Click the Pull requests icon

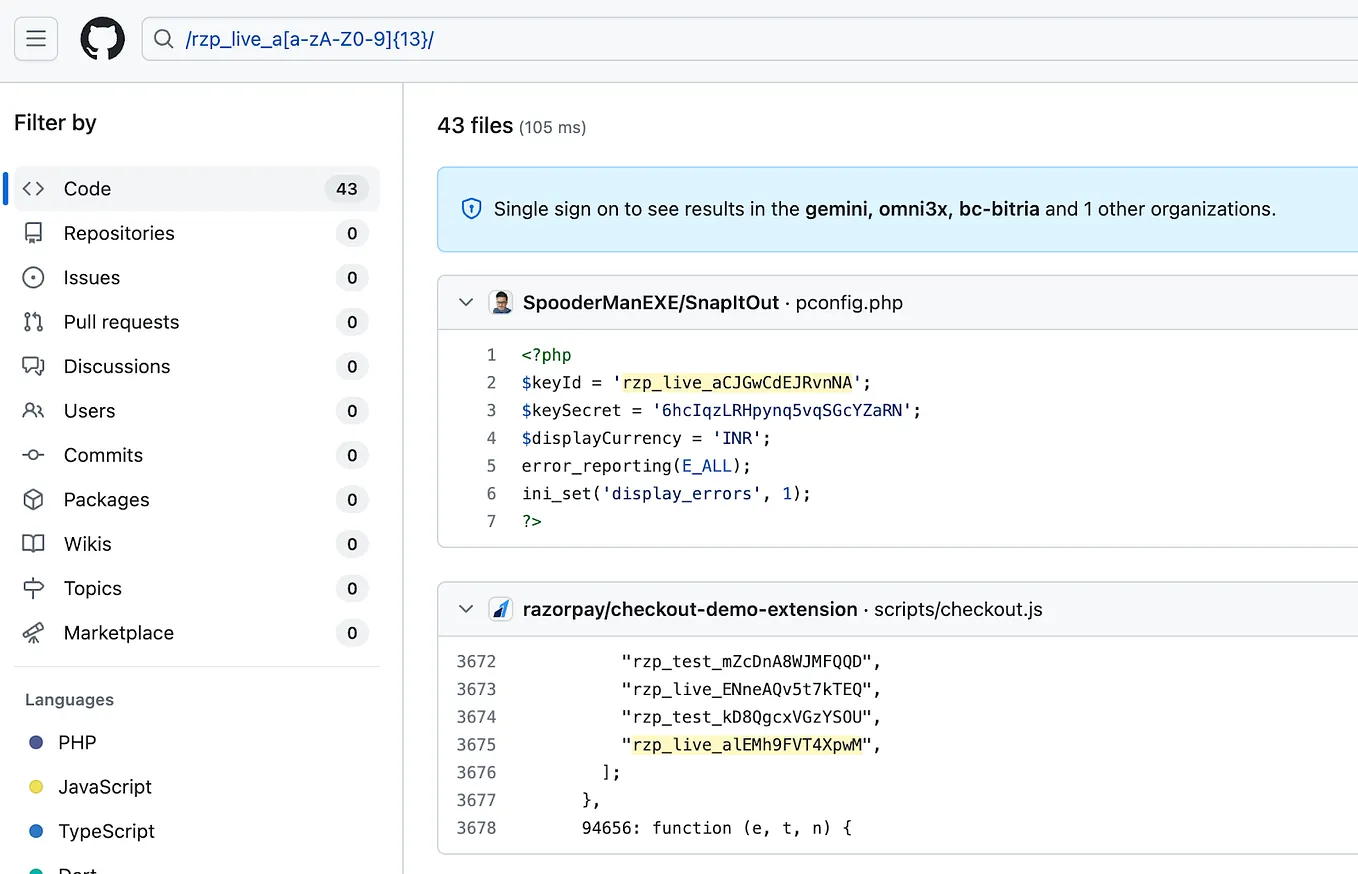(31, 321)
